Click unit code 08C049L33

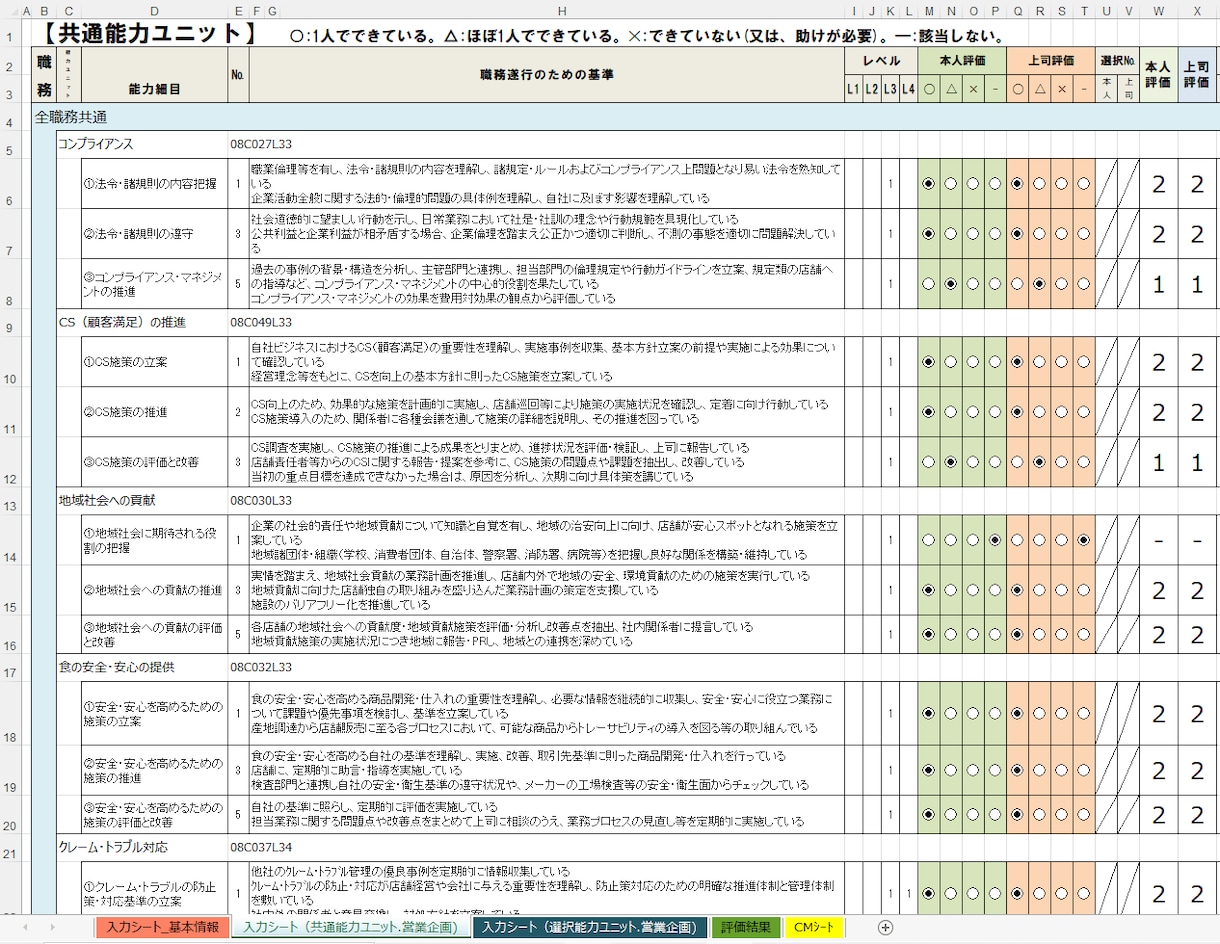pos(262,322)
